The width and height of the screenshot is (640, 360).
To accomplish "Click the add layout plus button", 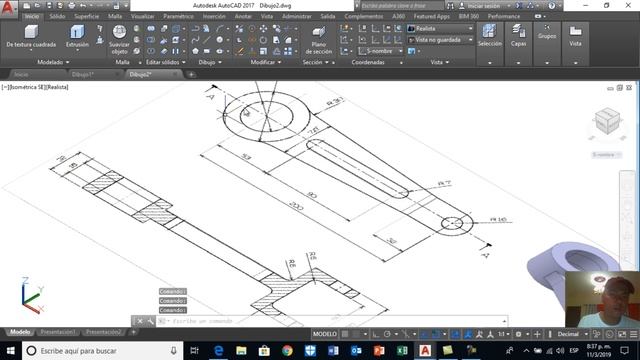I will pyautogui.click(x=133, y=332).
